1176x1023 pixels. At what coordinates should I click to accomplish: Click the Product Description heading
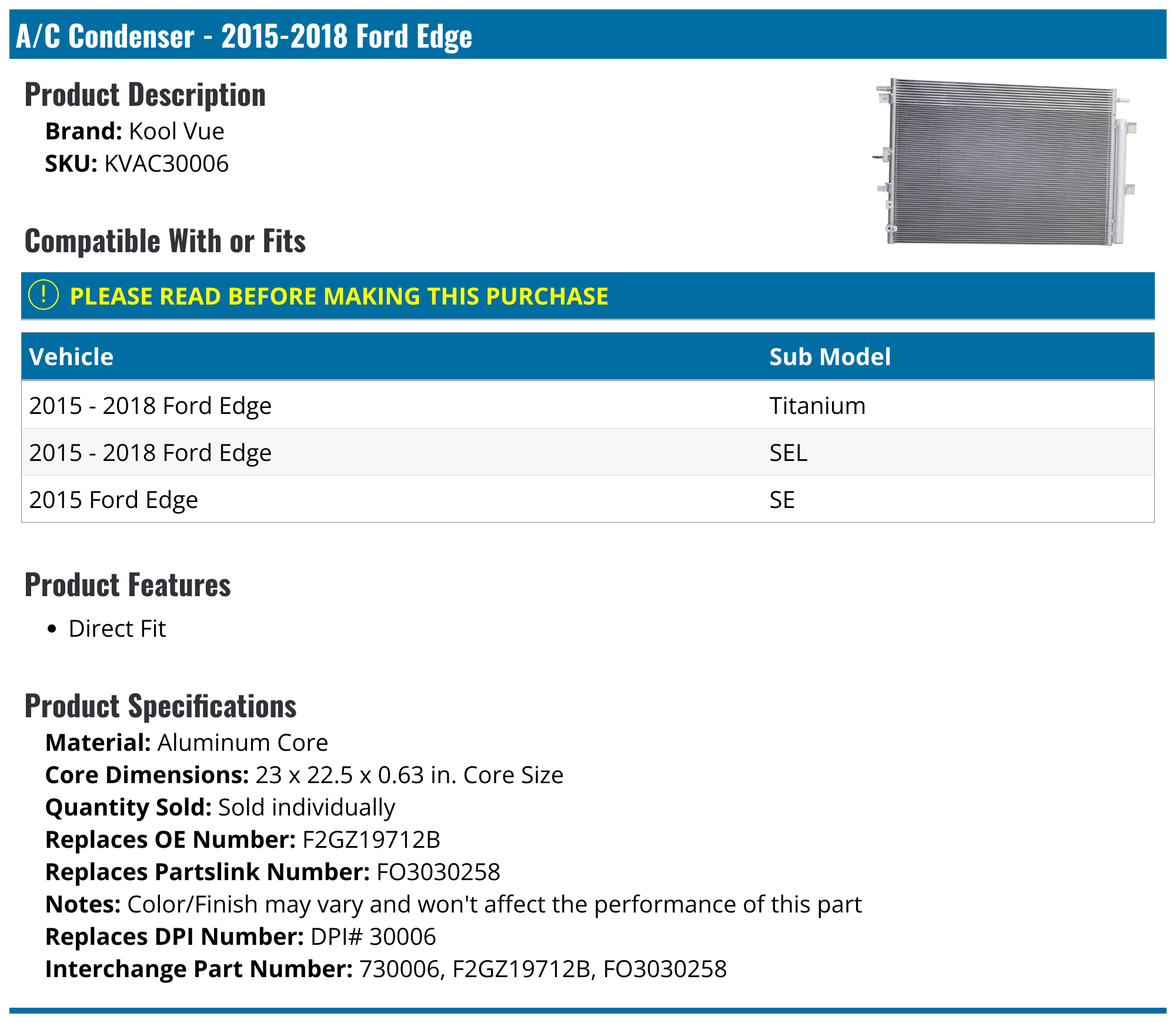(x=145, y=95)
